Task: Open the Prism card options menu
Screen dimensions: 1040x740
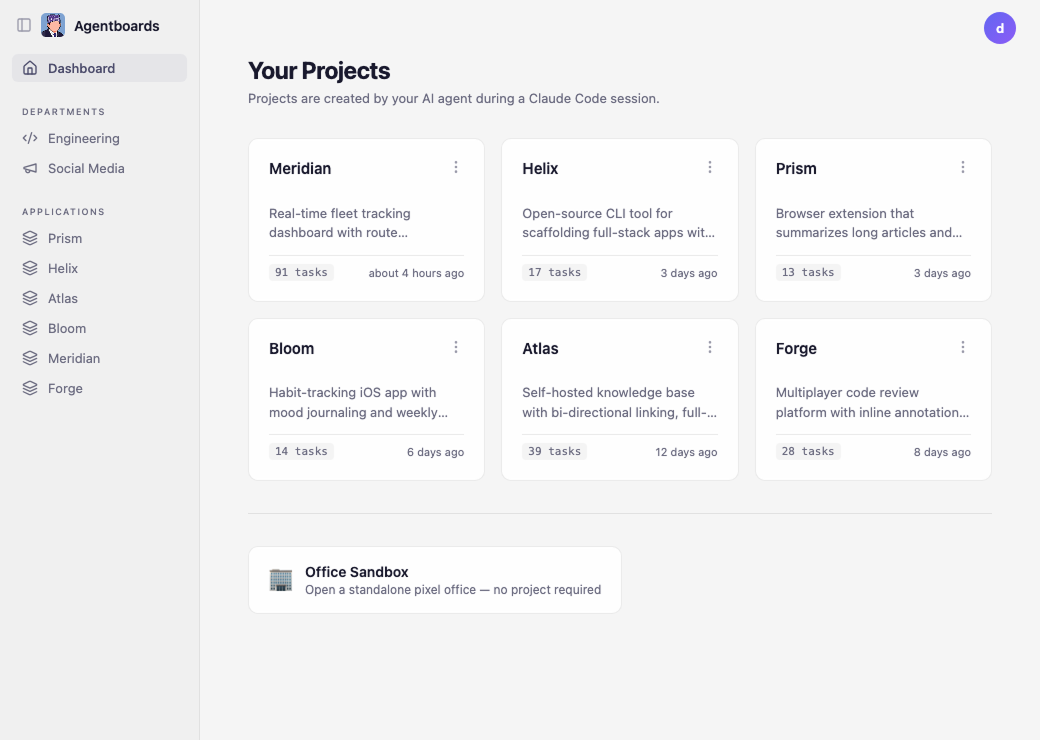Action: [963, 167]
